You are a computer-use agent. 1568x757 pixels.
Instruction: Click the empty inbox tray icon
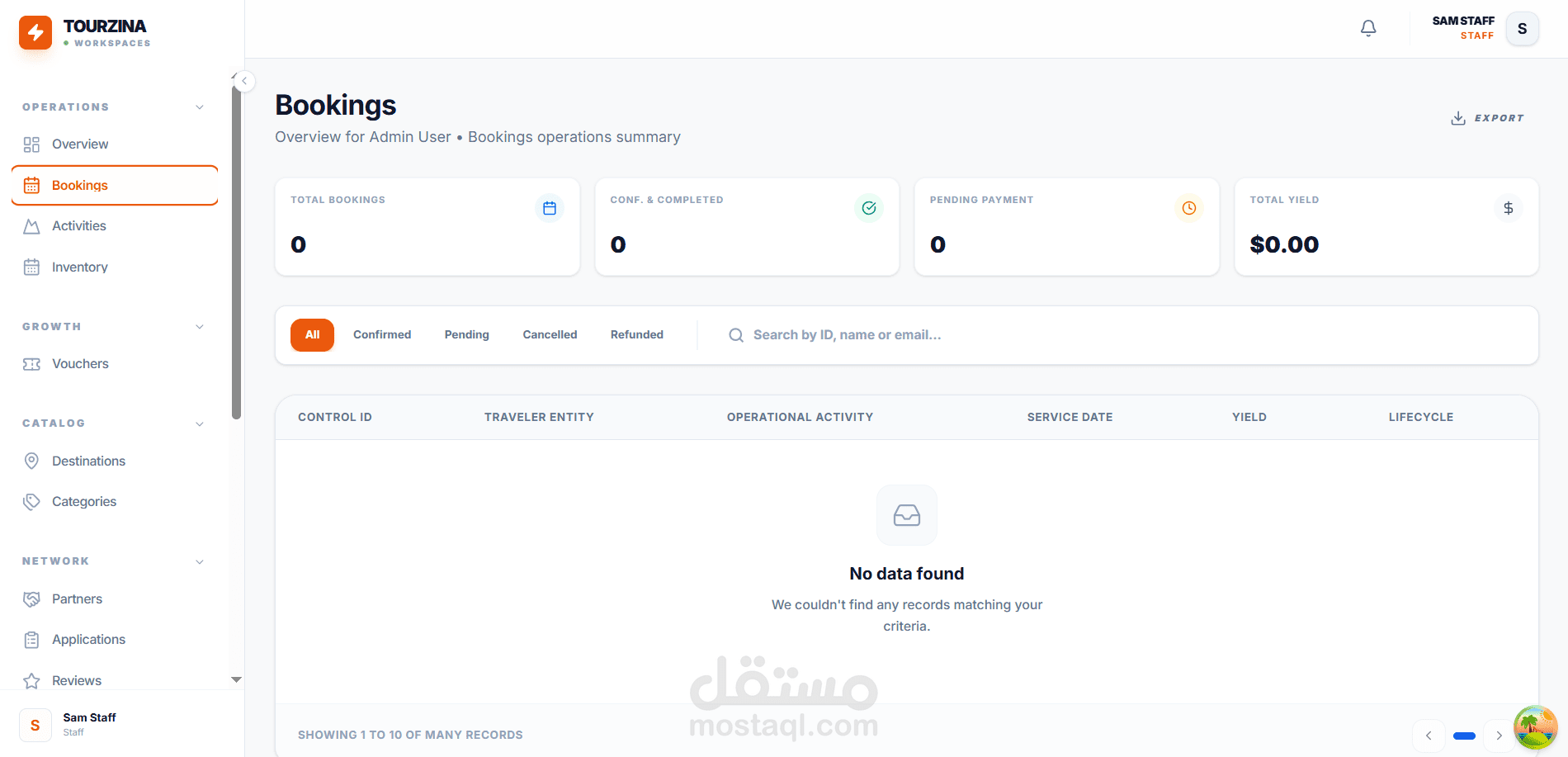click(907, 515)
